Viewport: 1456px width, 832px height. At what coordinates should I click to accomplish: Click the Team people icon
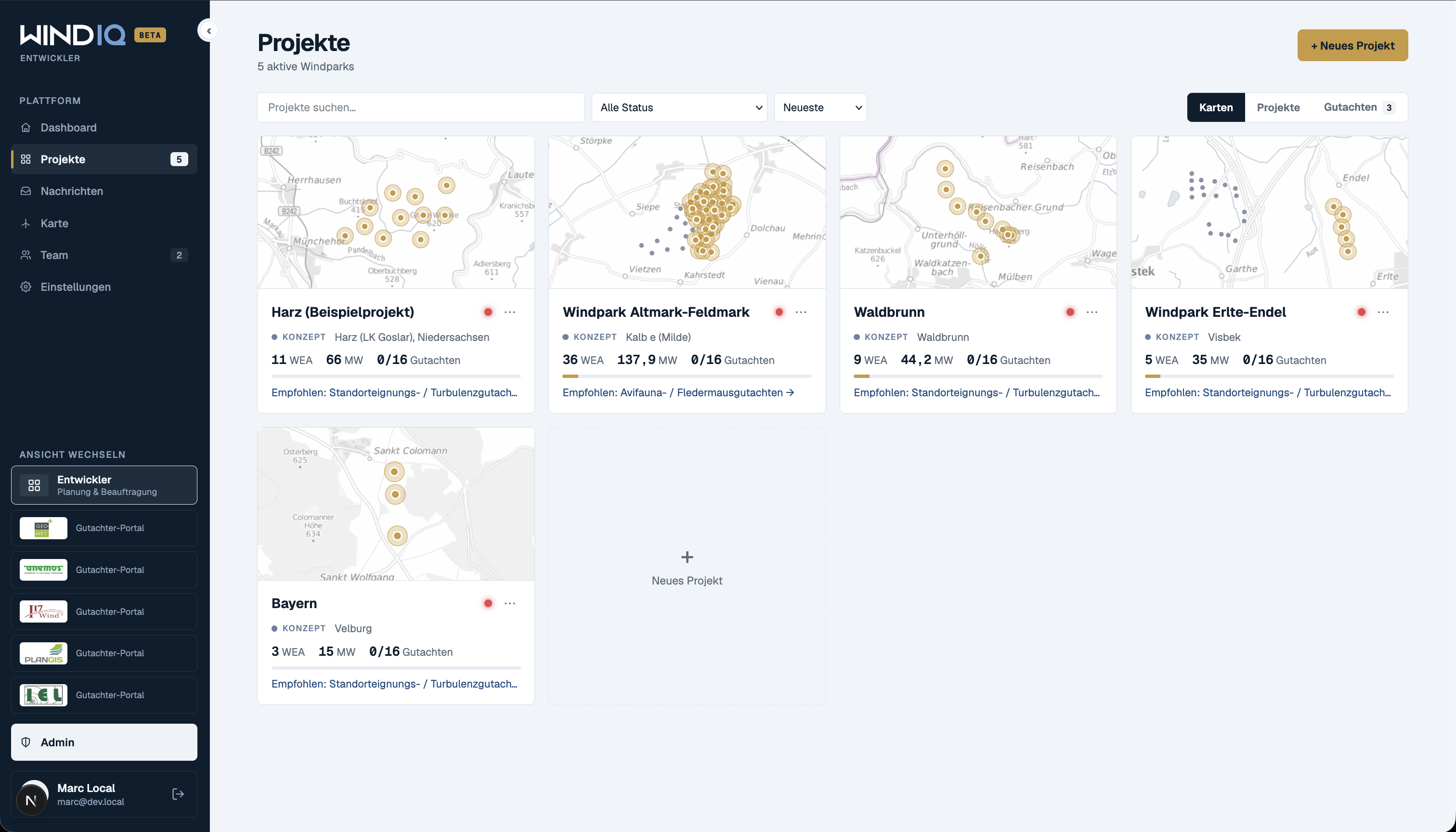click(x=26, y=255)
